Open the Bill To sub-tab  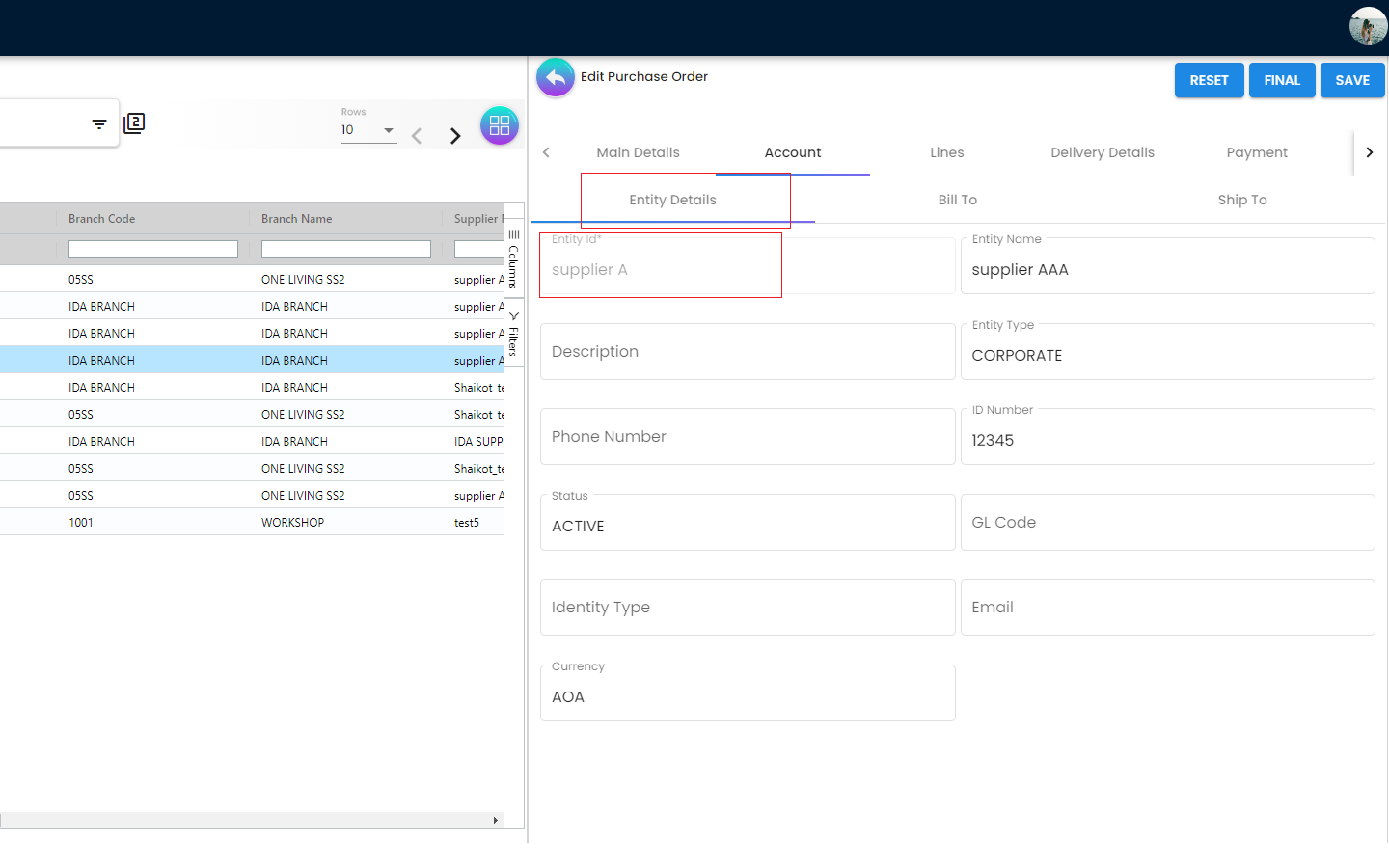pyautogui.click(x=957, y=200)
